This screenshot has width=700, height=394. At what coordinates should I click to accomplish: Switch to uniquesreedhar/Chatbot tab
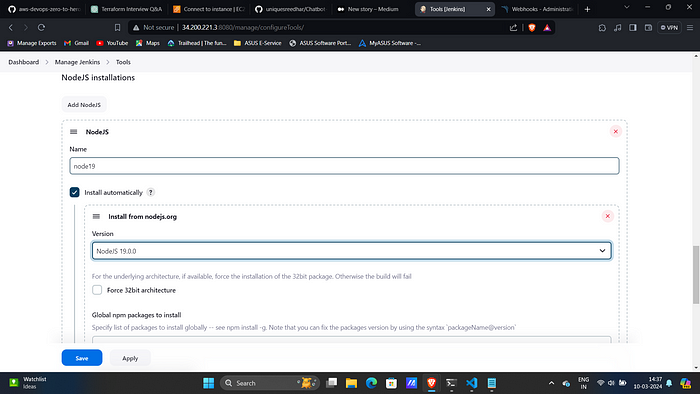tap(291, 9)
